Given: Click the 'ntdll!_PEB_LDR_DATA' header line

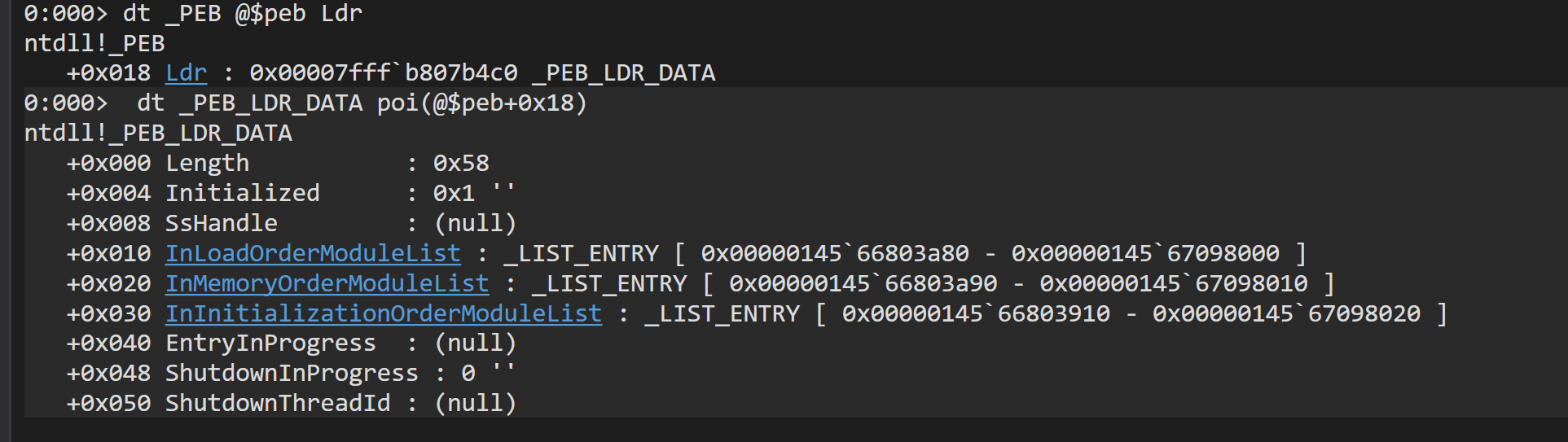Looking at the screenshot, I should (158, 133).
